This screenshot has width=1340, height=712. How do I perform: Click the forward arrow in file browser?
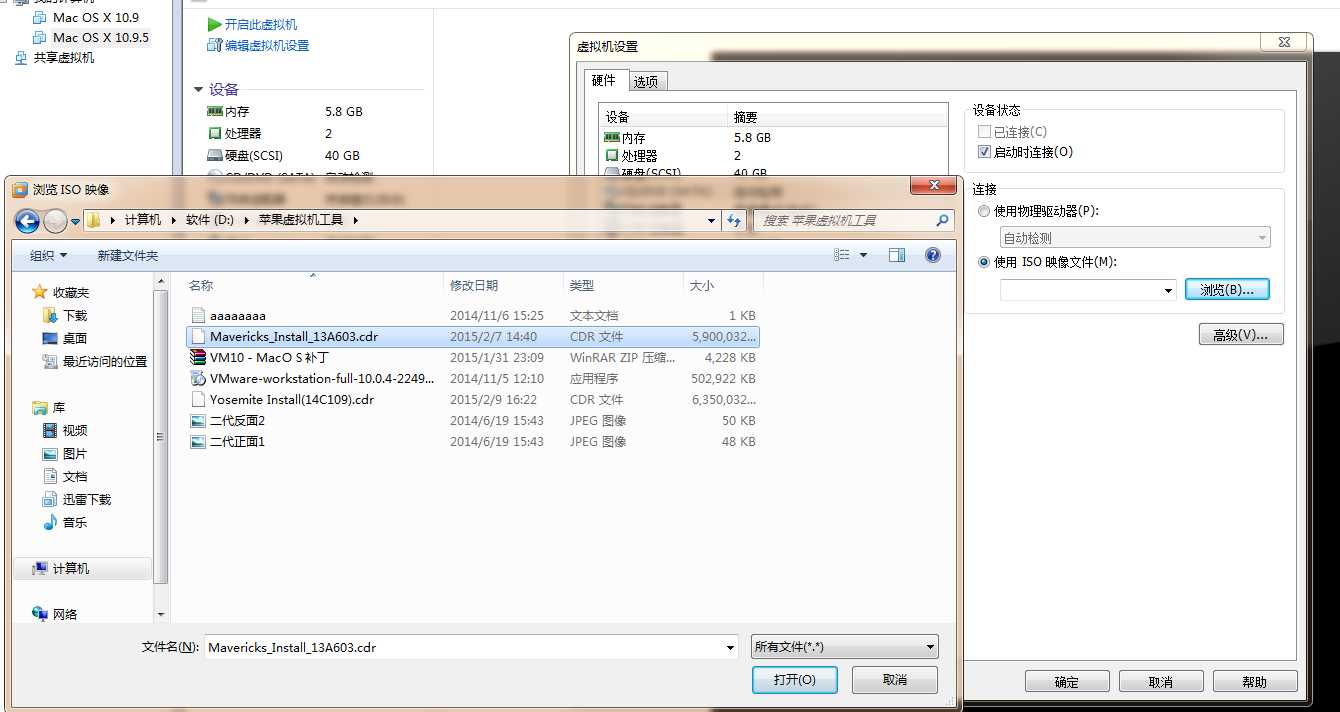point(55,221)
